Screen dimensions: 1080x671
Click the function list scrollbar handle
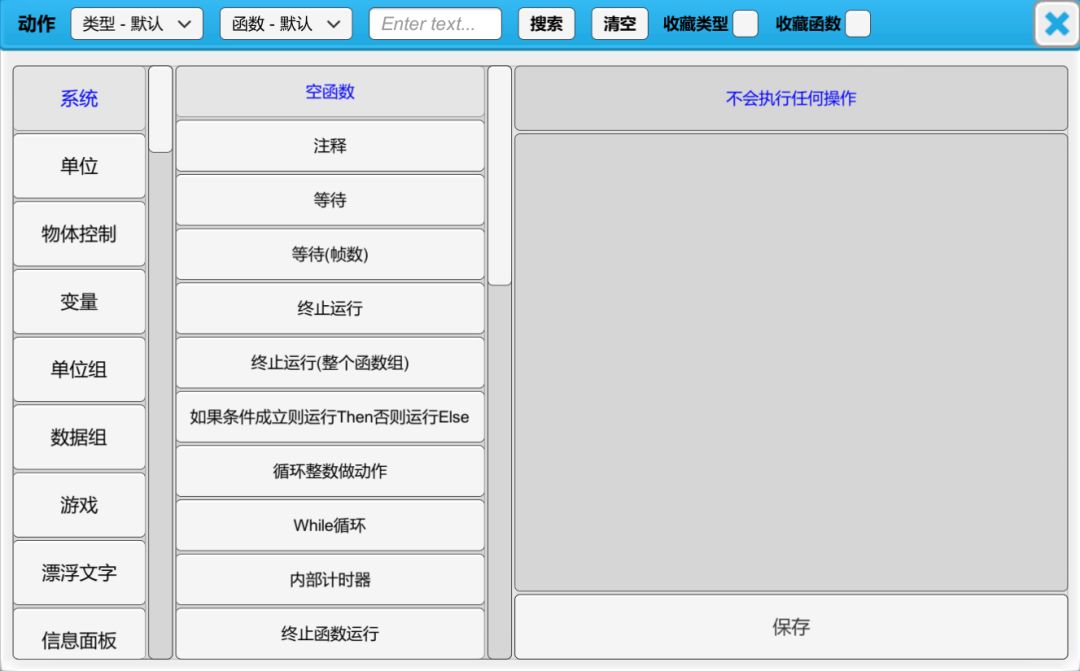[x=499, y=176]
